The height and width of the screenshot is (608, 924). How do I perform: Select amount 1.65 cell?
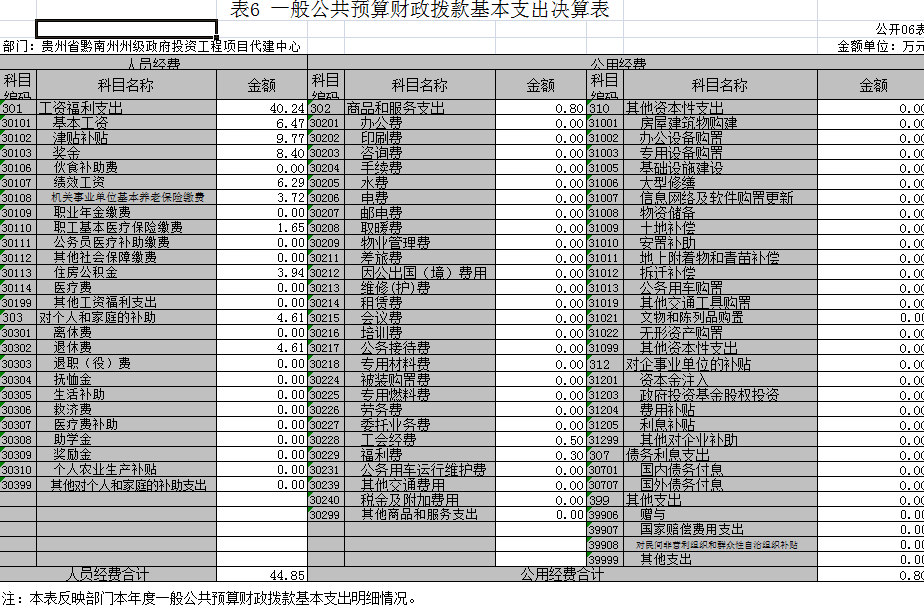pyautogui.click(x=262, y=227)
